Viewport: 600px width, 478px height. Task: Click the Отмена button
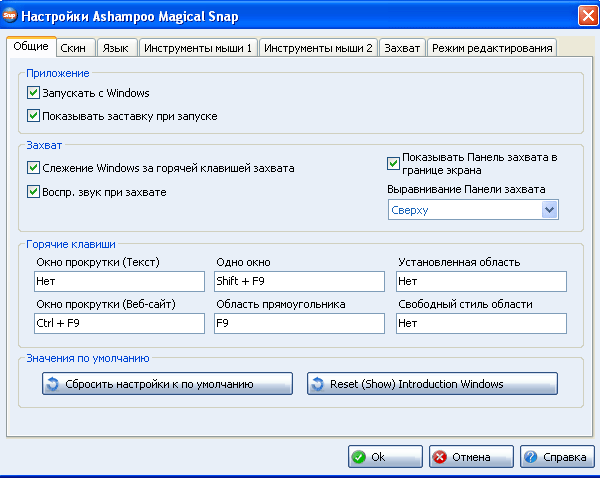point(471,457)
